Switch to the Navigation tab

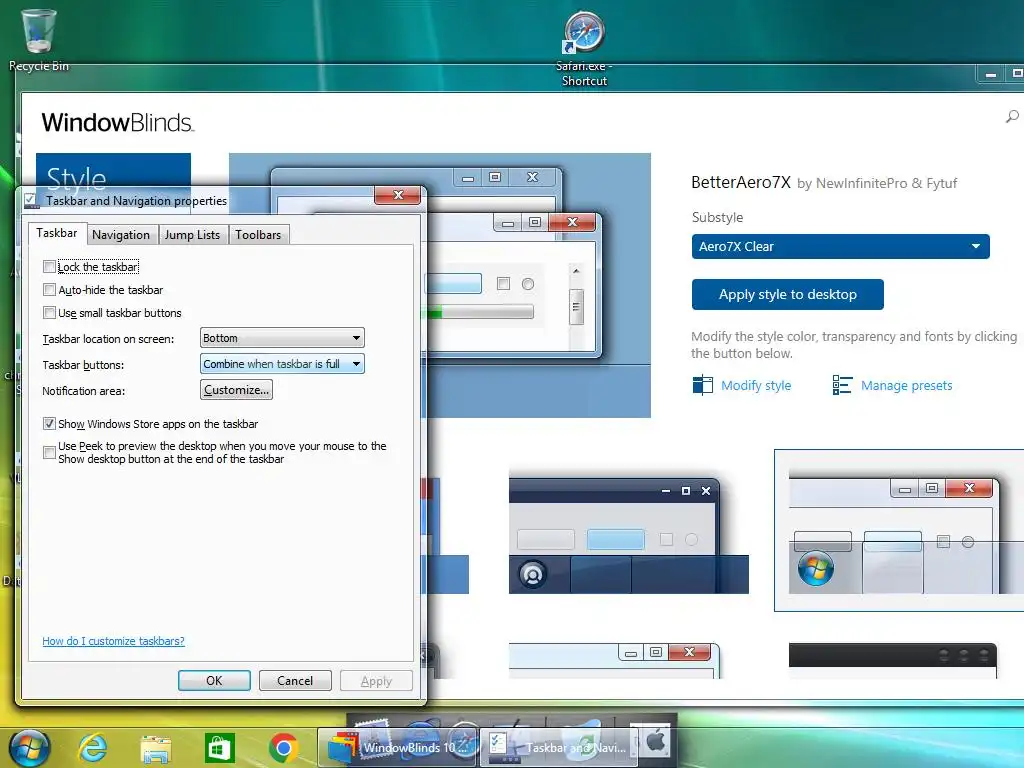point(121,234)
